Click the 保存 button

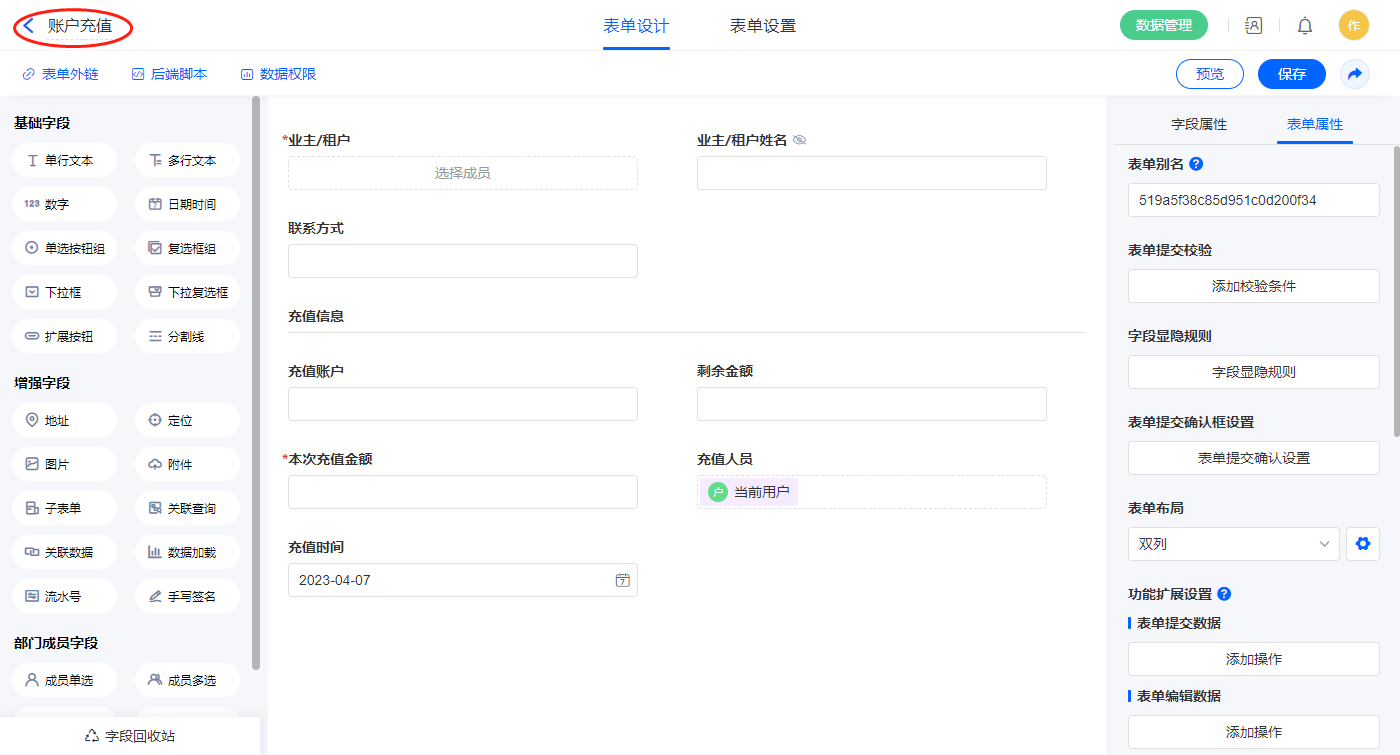[x=1291, y=74]
